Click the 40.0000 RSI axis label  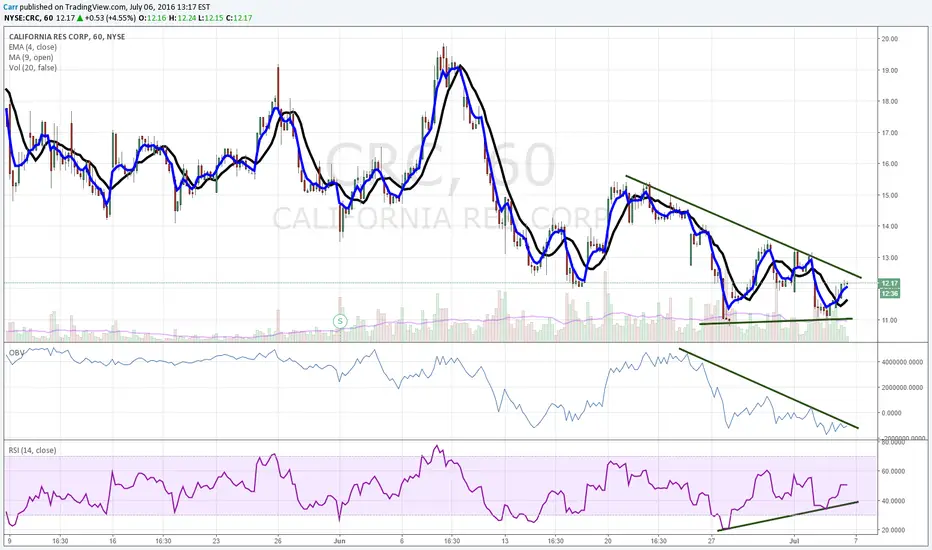point(893,501)
